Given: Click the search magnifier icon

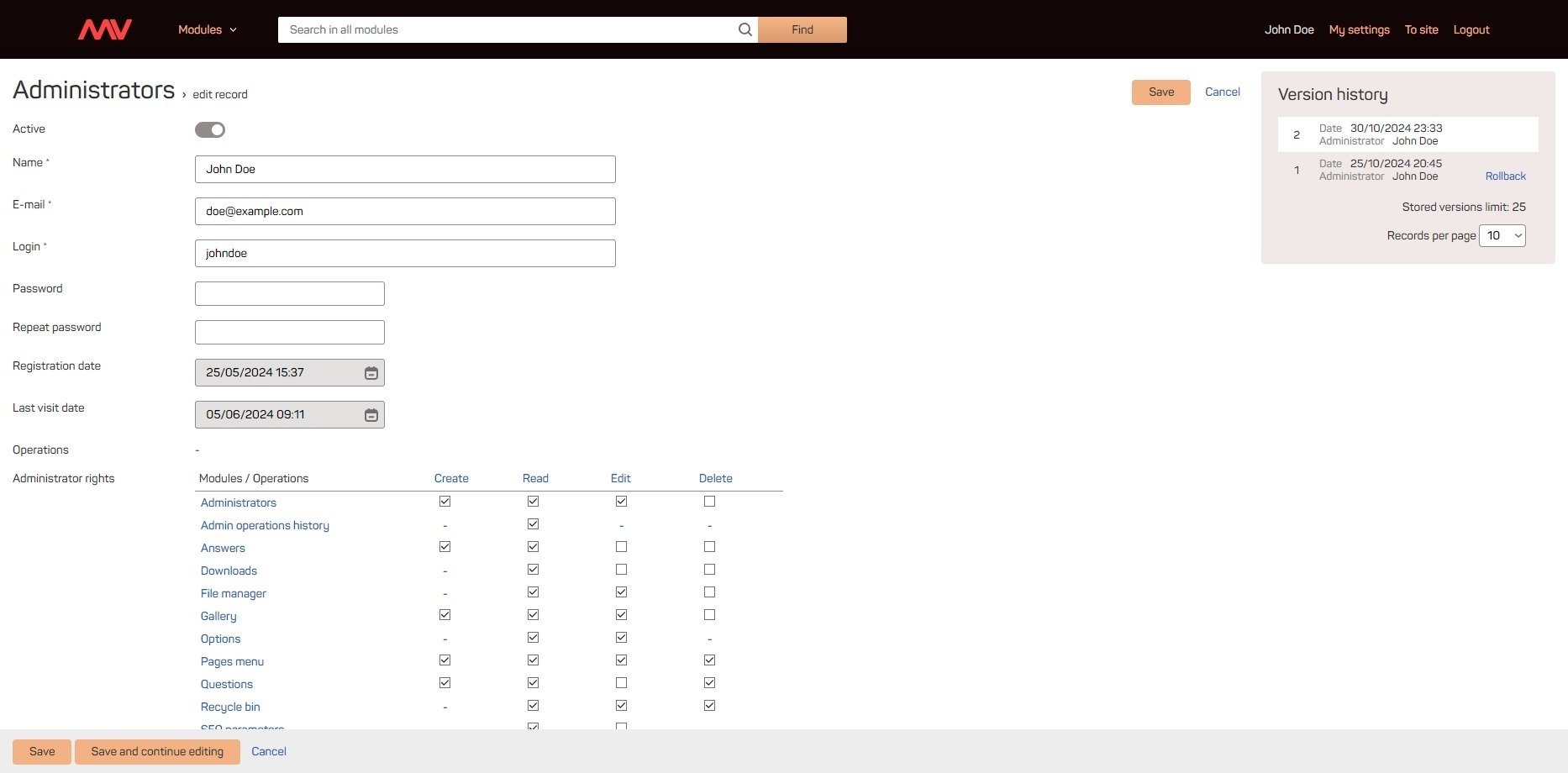Looking at the screenshot, I should point(745,29).
